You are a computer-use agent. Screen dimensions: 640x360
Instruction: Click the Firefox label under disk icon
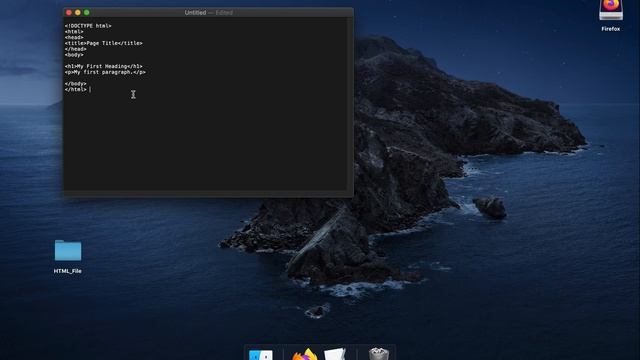pyautogui.click(x=611, y=29)
